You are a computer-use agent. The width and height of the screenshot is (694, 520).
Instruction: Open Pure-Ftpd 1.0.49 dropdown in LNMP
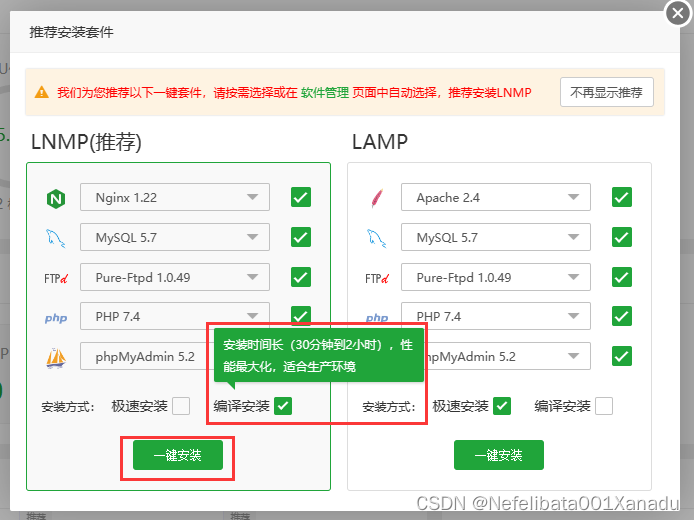pos(175,277)
